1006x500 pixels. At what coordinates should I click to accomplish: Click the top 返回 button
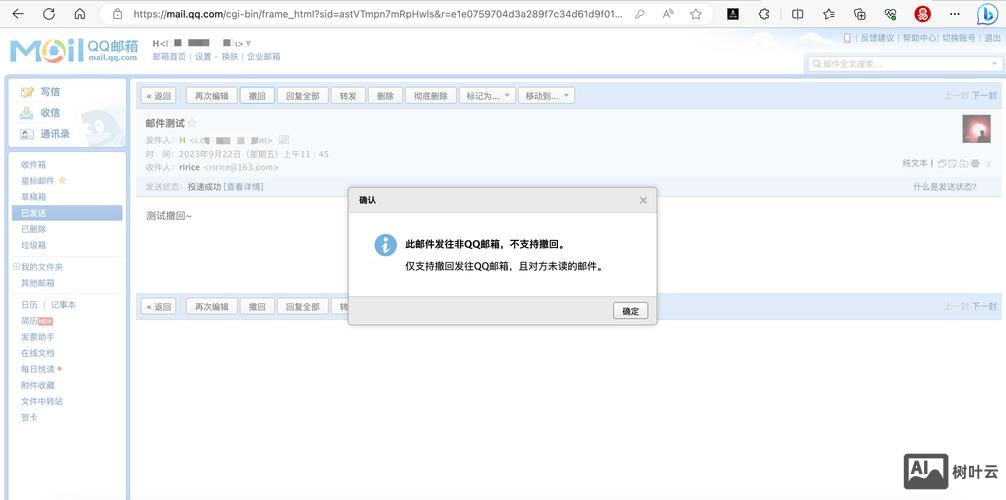point(158,96)
